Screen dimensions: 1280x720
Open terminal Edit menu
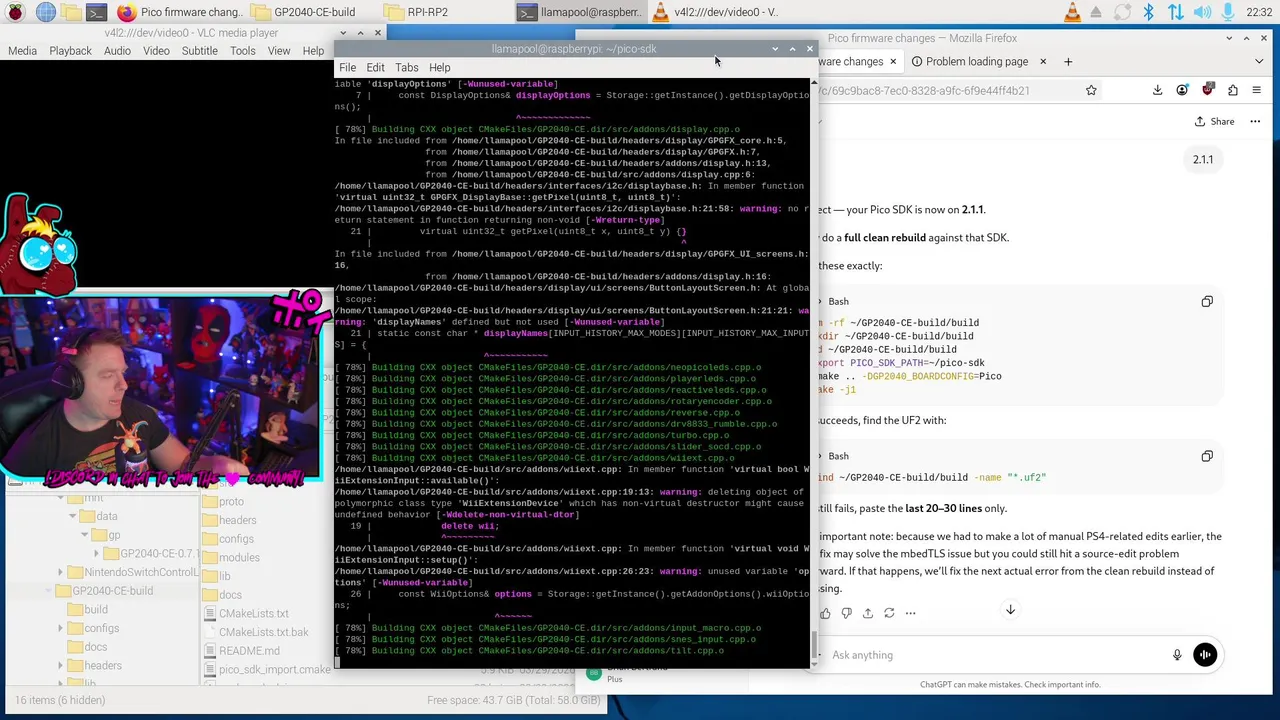coord(375,67)
